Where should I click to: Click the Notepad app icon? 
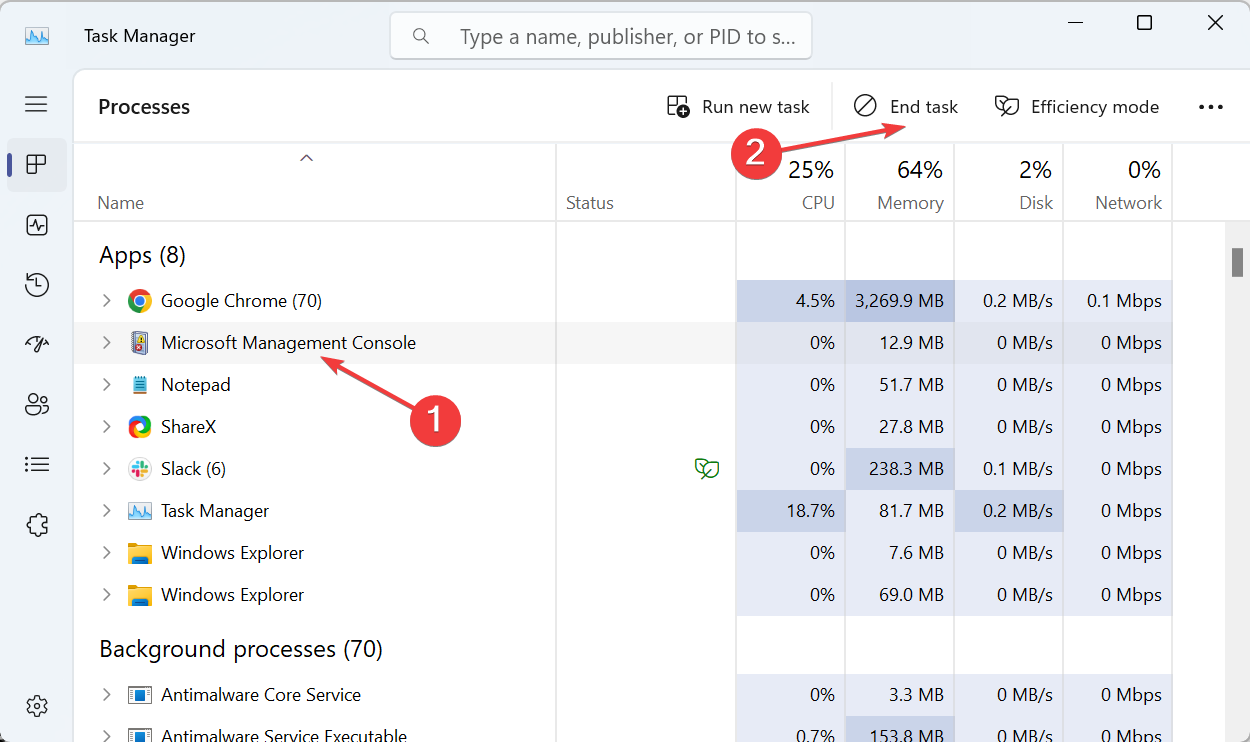(140, 385)
